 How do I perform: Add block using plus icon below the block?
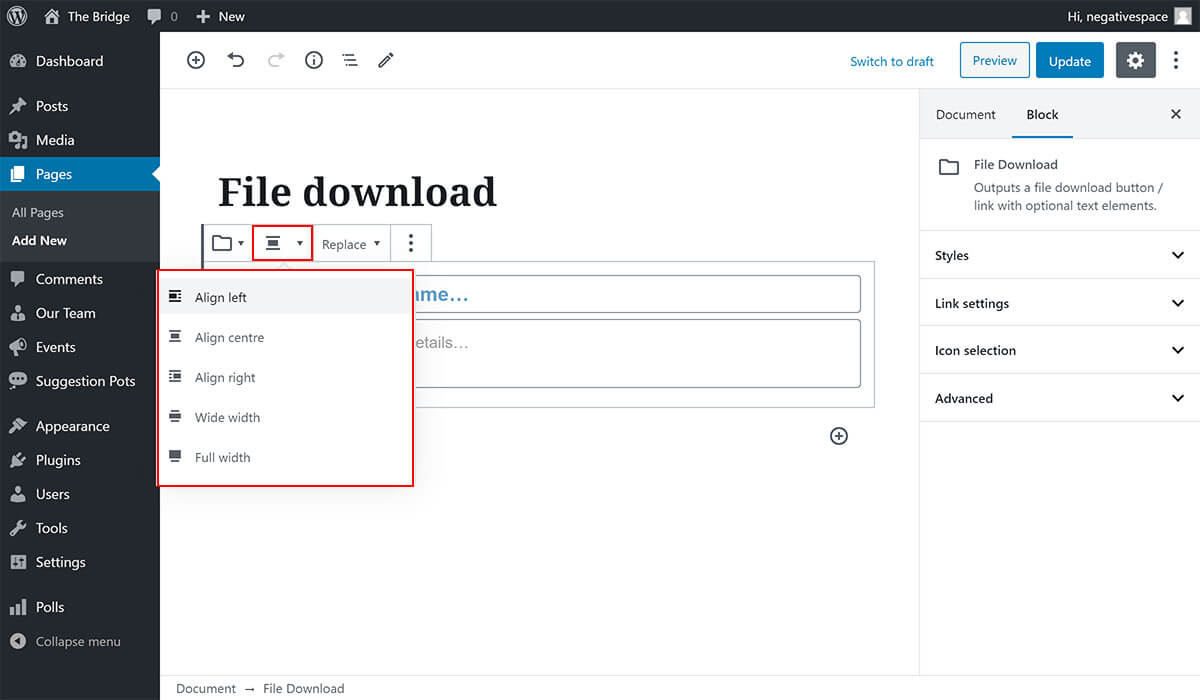839,436
